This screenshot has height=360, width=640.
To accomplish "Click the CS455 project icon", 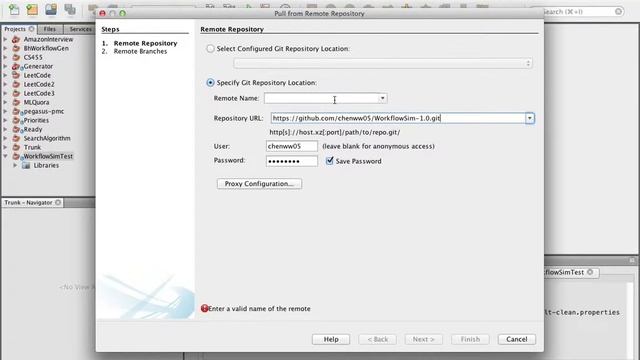I will (x=16, y=58).
